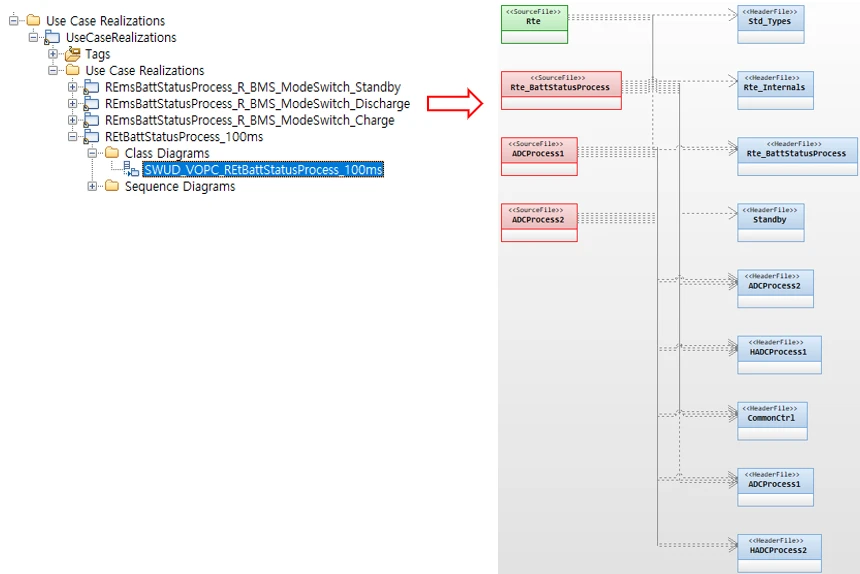Click the Sequence Diagrams folder icon
Viewport: 860px width, 574px height.
pyautogui.click(x=111, y=186)
